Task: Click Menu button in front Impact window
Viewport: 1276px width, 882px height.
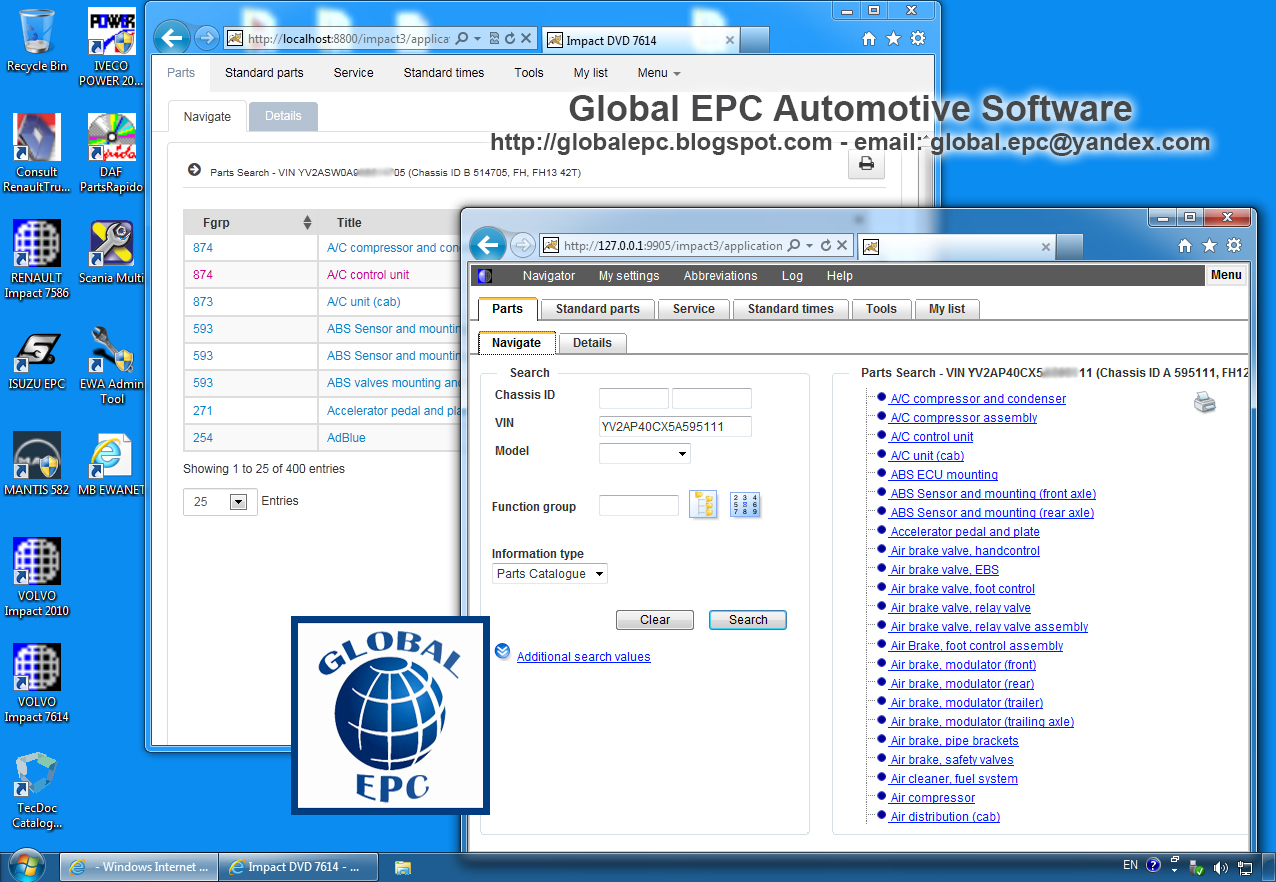Action: 1226,275
